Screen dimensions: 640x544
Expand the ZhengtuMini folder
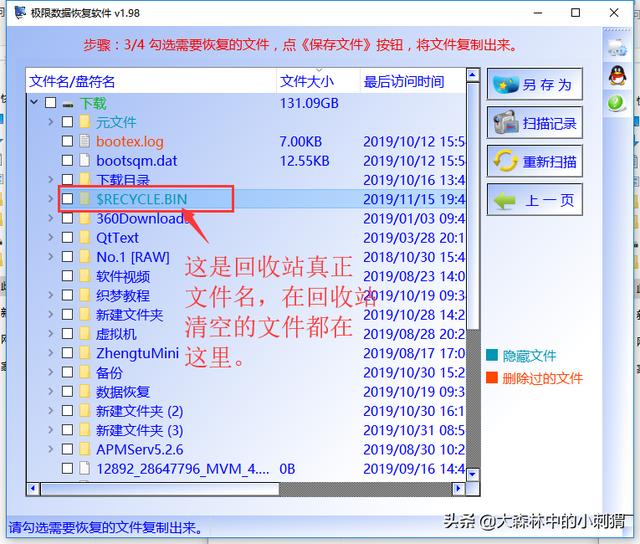(x=51, y=353)
